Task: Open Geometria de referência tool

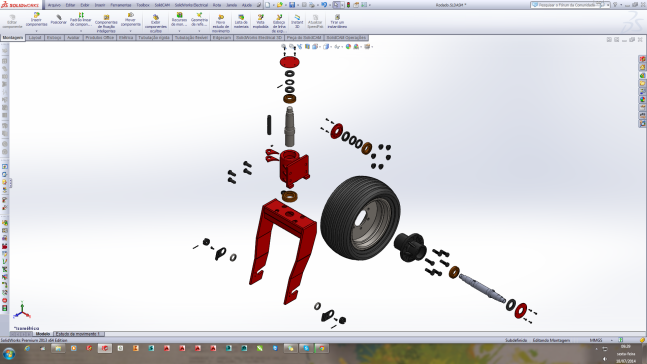Action: 199,19
